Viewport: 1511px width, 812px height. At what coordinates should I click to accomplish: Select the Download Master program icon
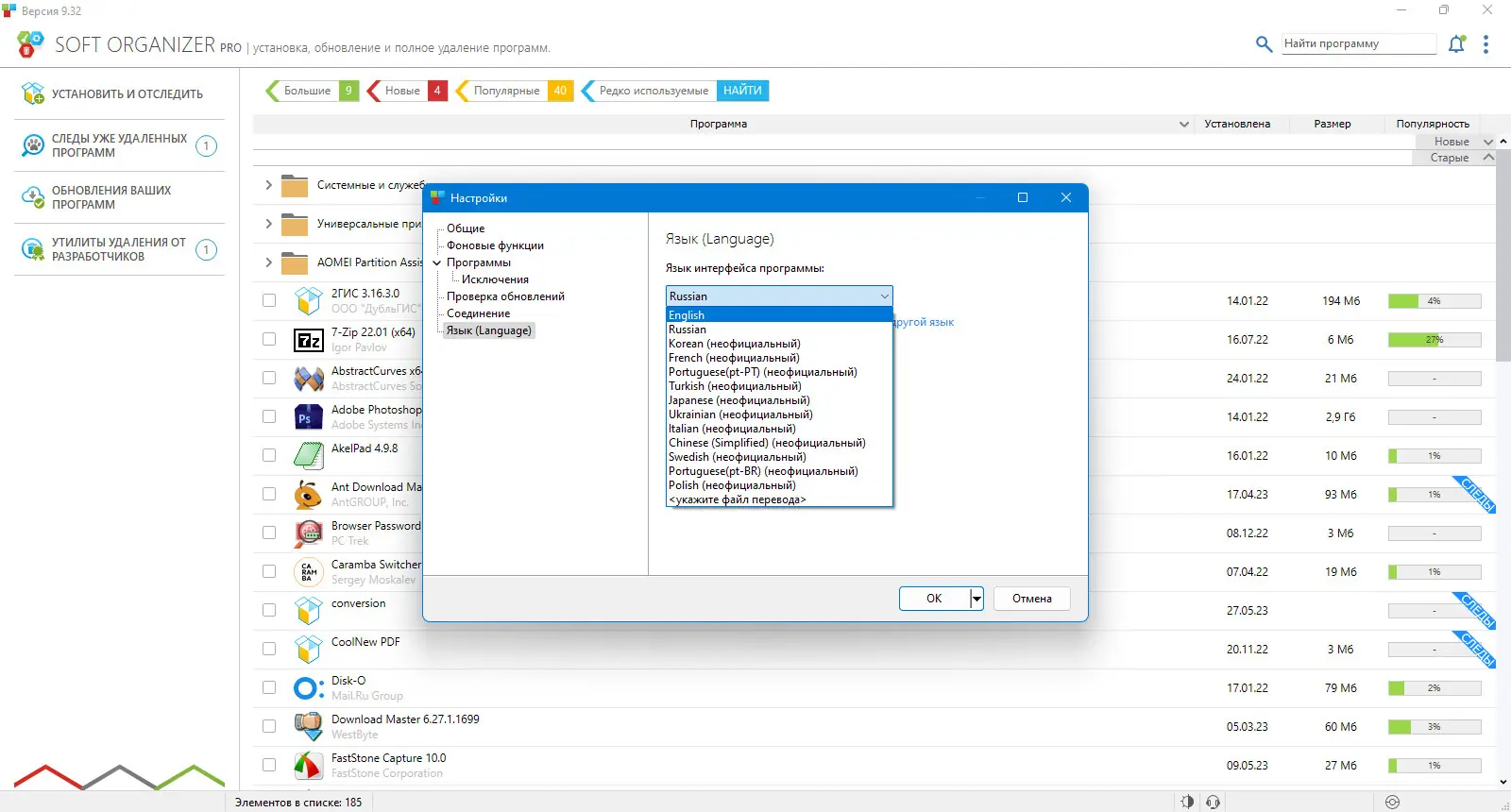tap(309, 727)
